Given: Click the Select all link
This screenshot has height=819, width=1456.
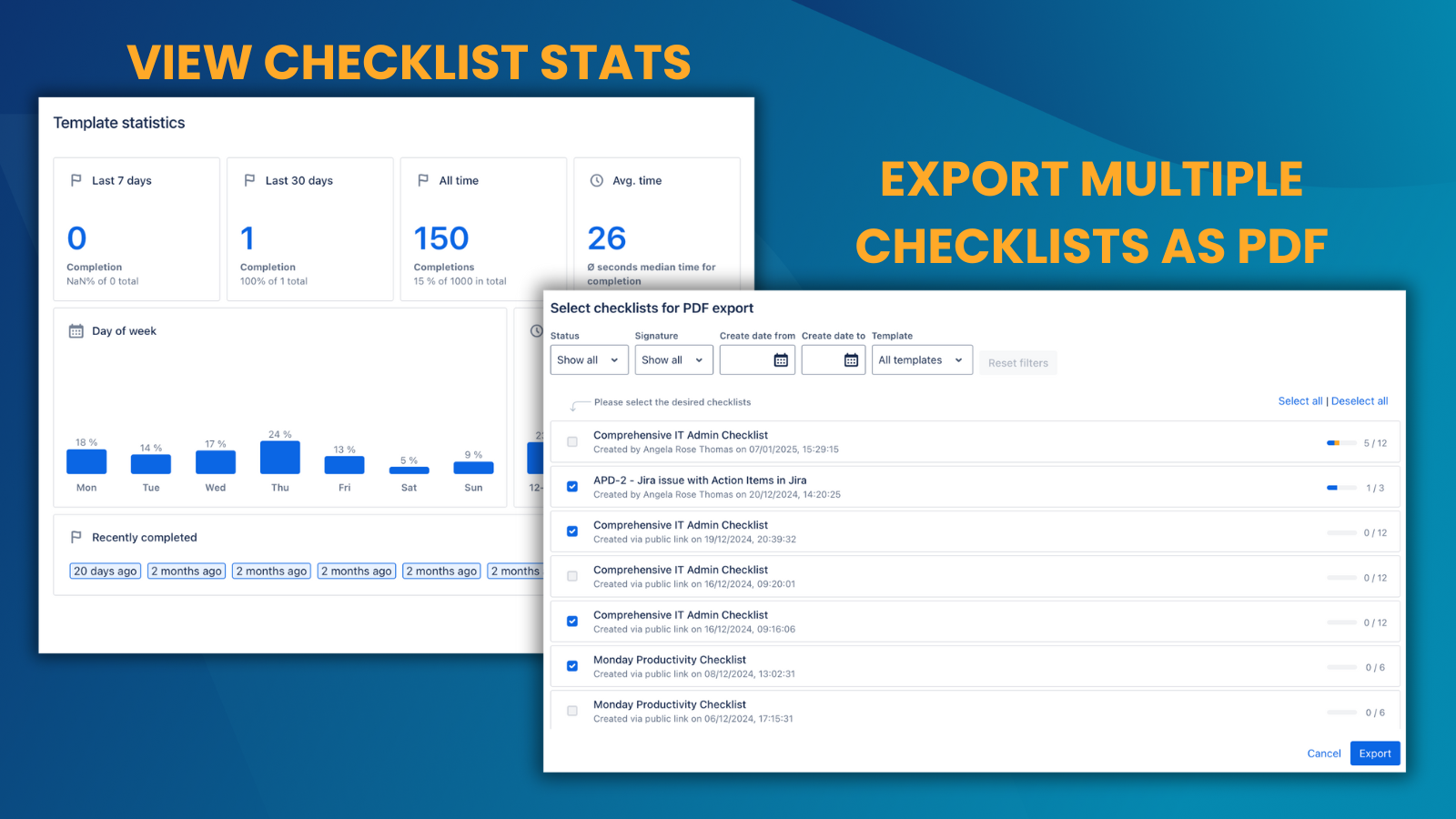Looking at the screenshot, I should click(1300, 400).
